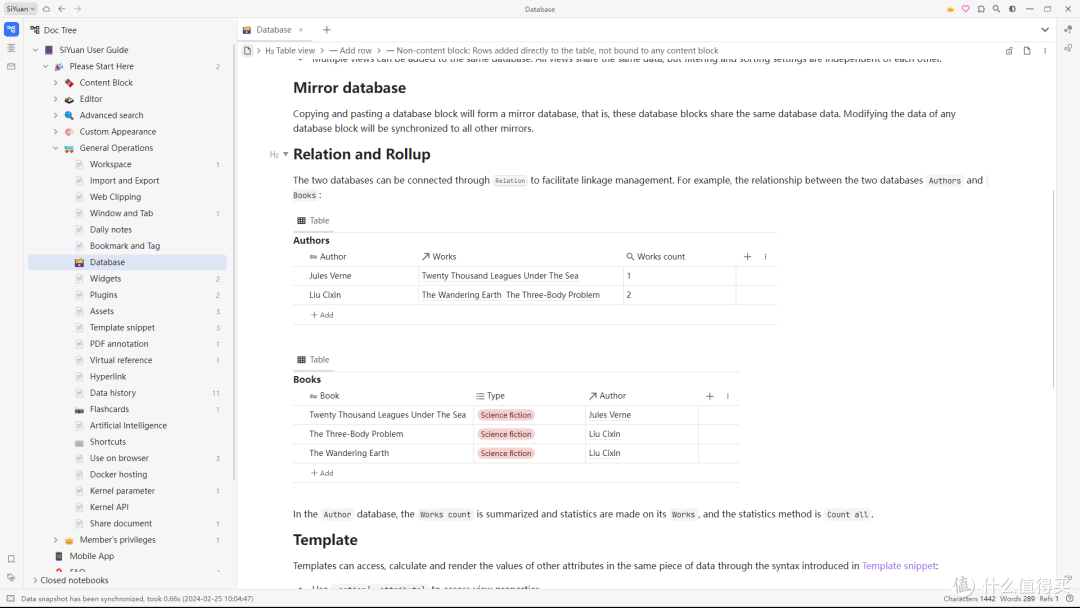The image size is (1080, 608).
Task: Open the Shortcuts document
Action: [107, 442]
